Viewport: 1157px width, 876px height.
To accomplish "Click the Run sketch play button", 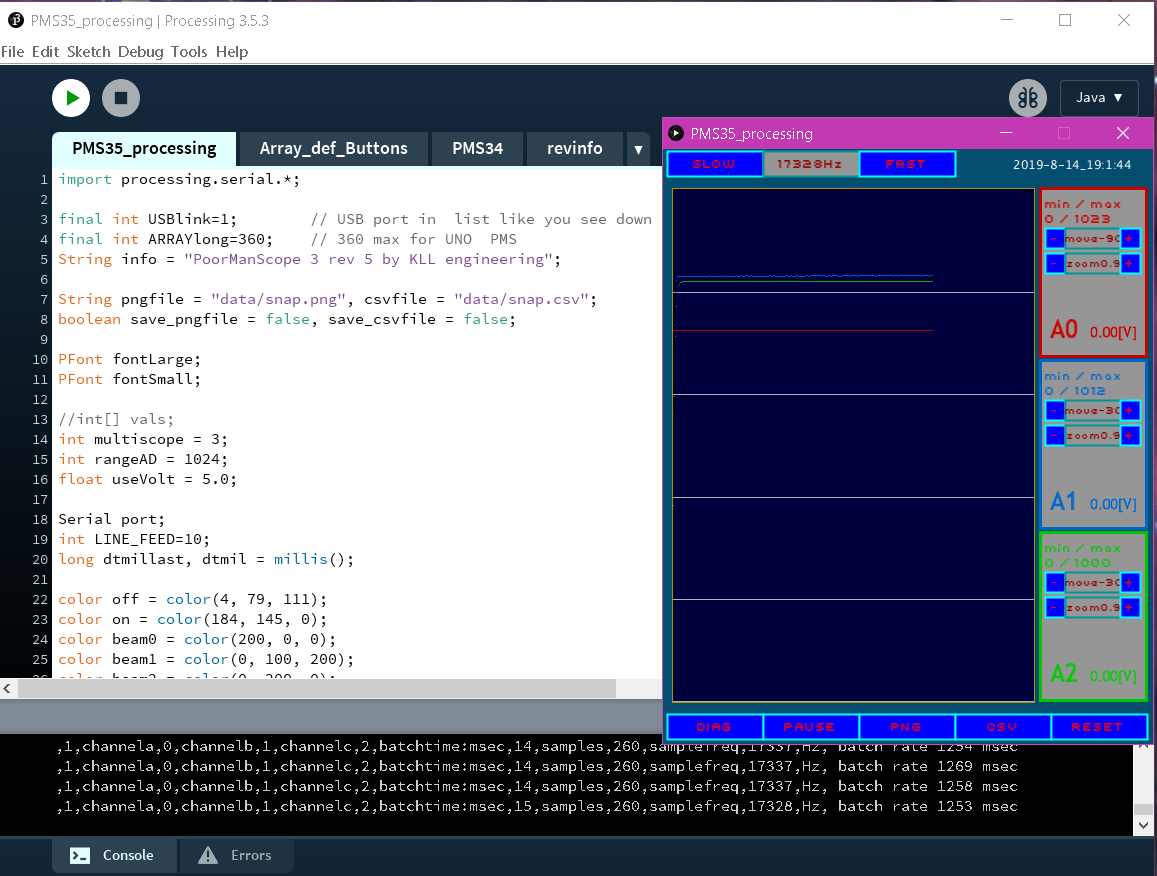I will point(71,98).
